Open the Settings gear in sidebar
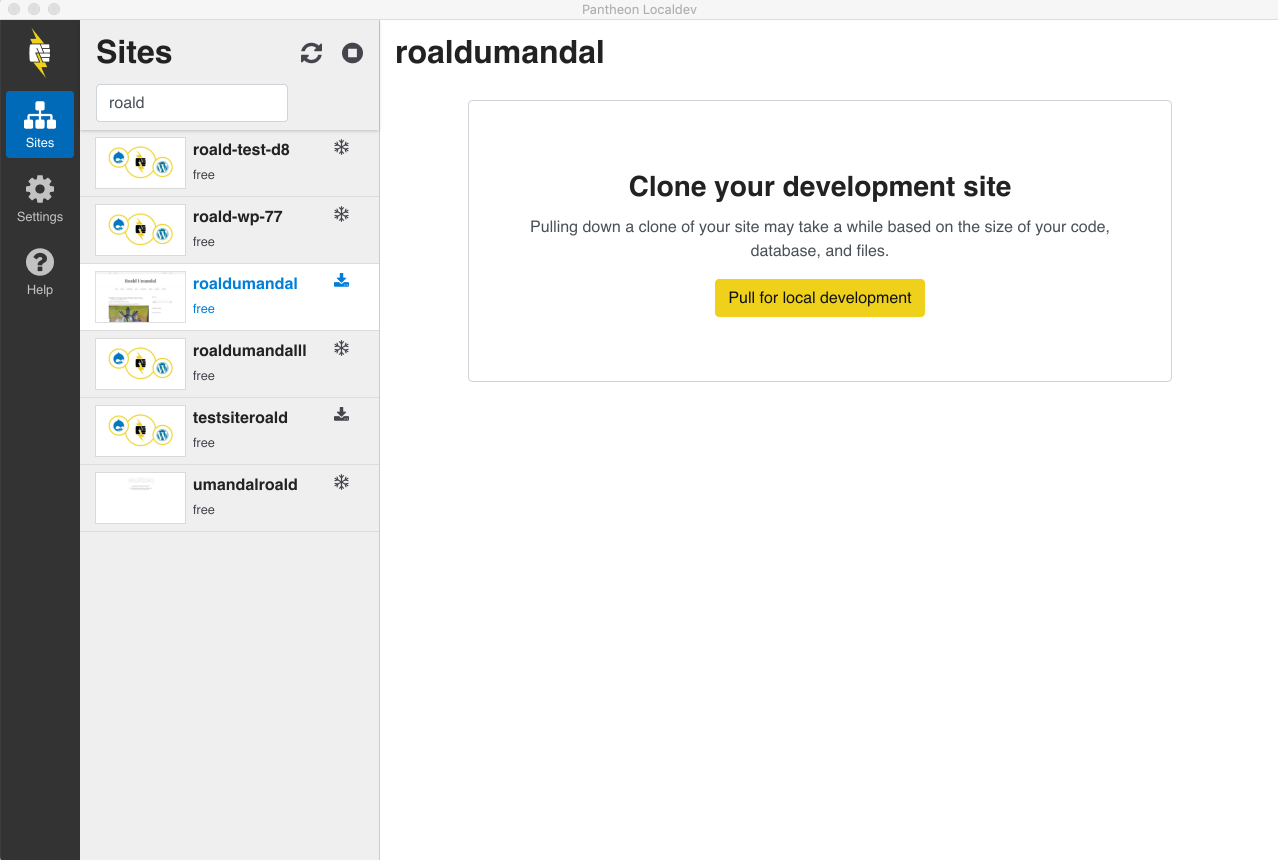1278x860 pixels. (40, 198)
